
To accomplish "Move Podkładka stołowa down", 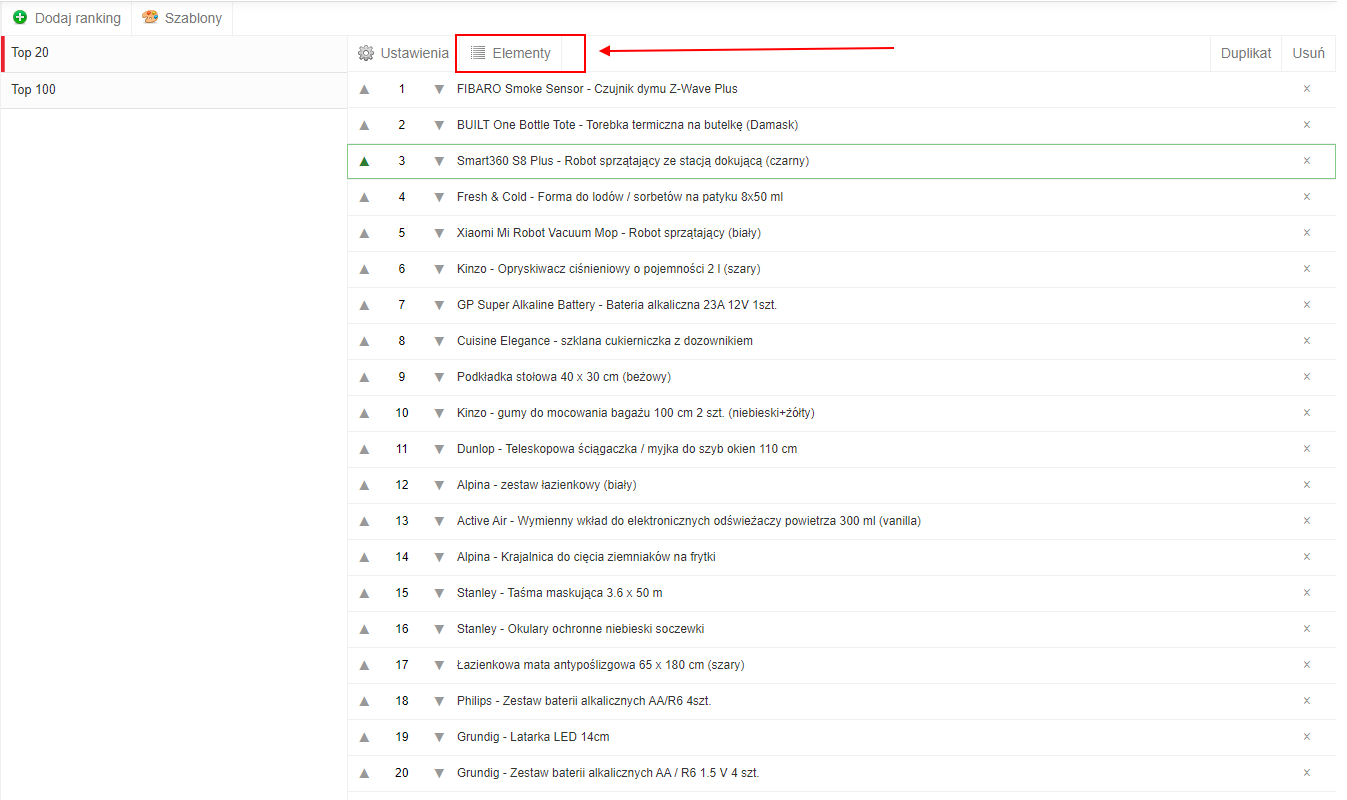I will point(439,377).
